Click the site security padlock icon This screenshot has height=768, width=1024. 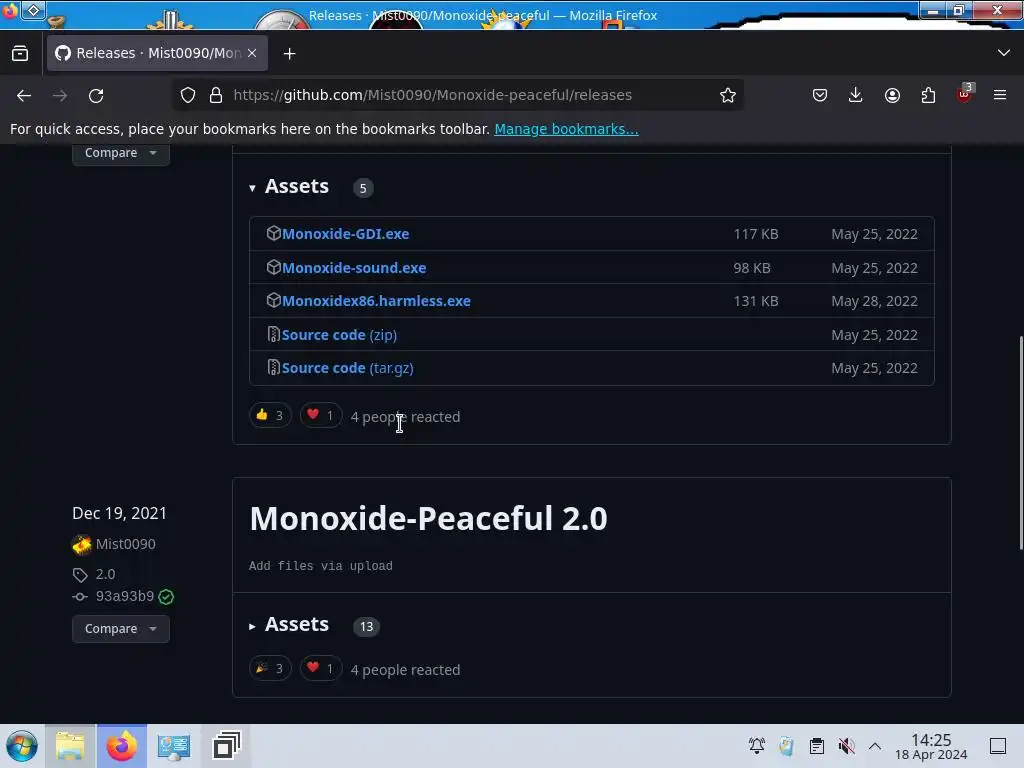216,95
